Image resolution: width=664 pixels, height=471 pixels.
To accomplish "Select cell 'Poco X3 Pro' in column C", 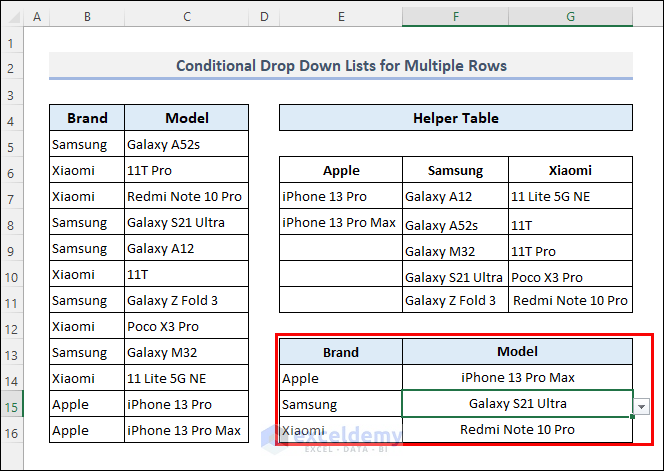I will pos(186,326).
